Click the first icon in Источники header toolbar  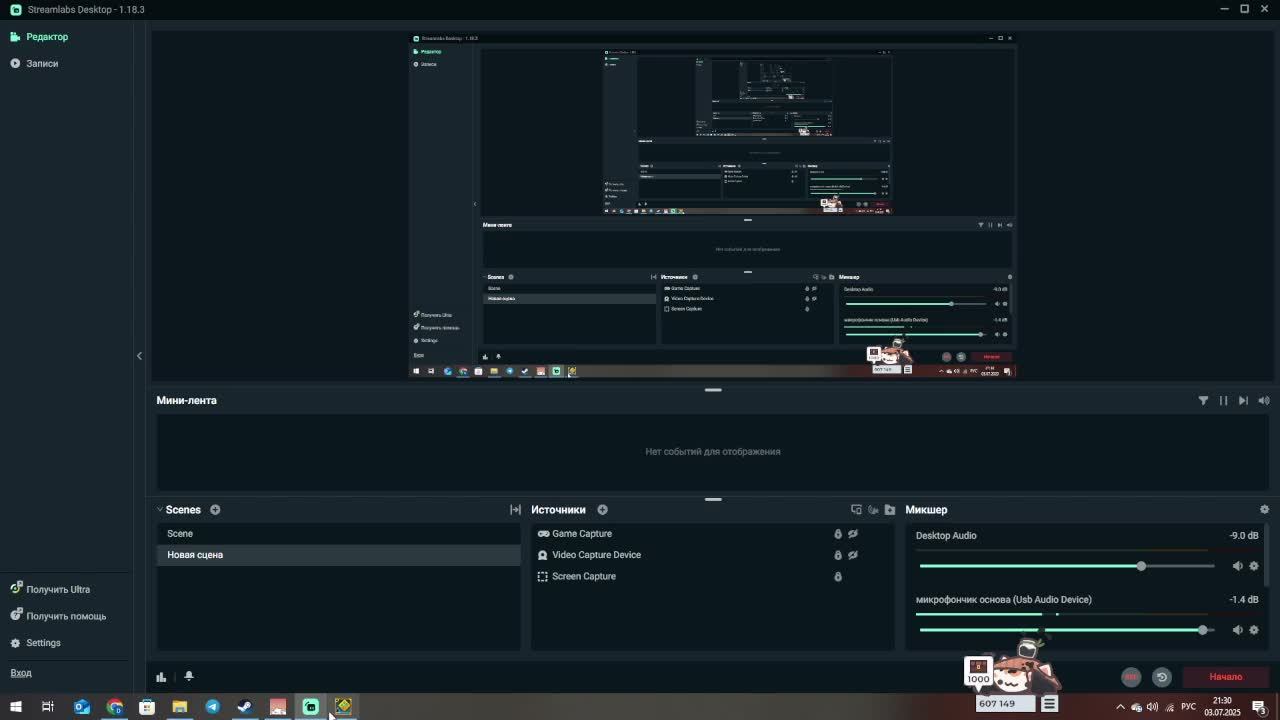(x=856, y=510)
